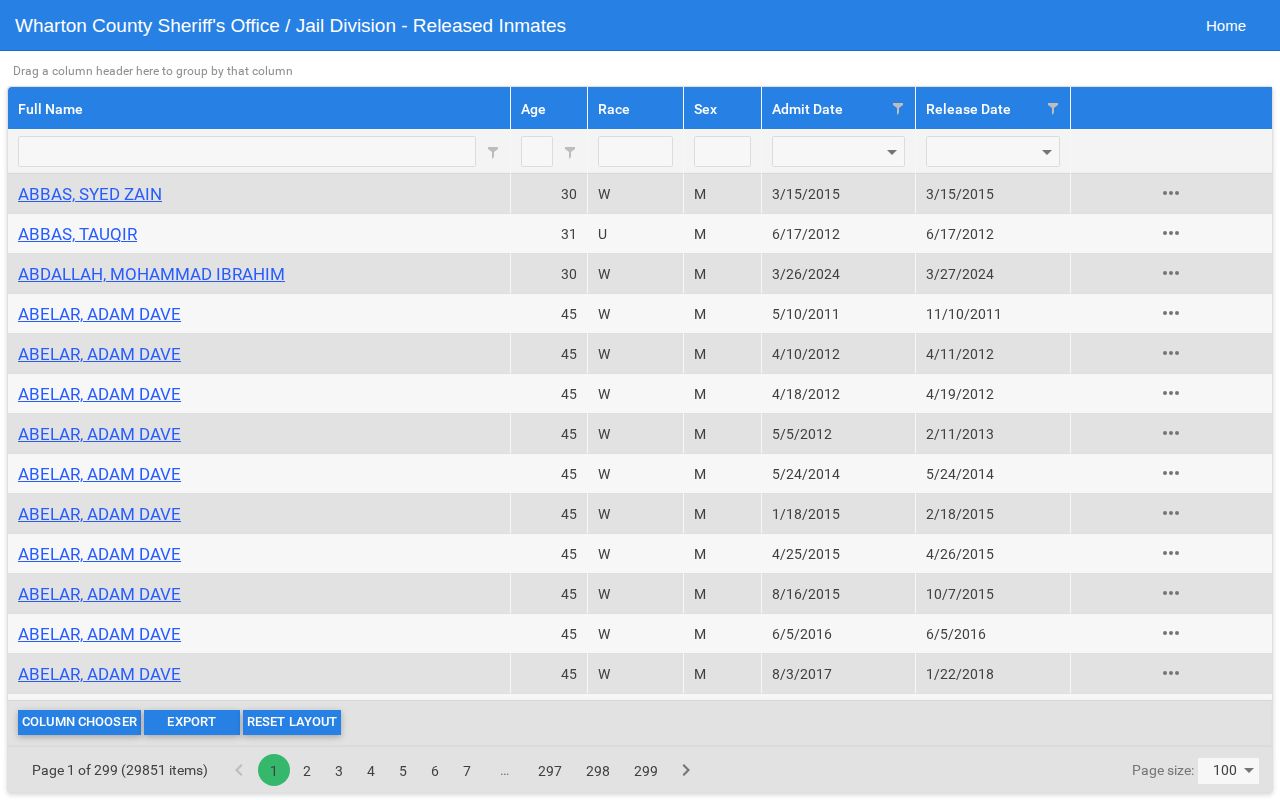Open more menu for row admitted 4/18/2012

coord(1171,393)
